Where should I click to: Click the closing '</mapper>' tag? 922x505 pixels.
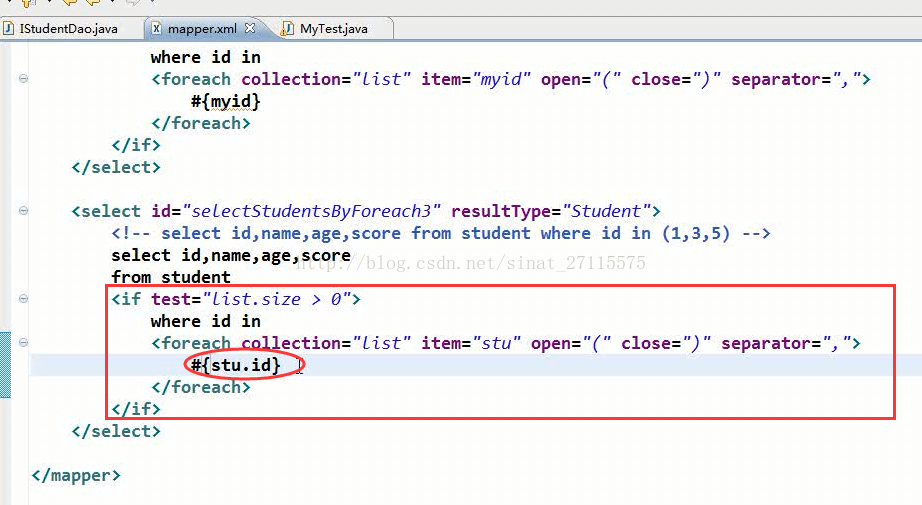tap(76, 475)
